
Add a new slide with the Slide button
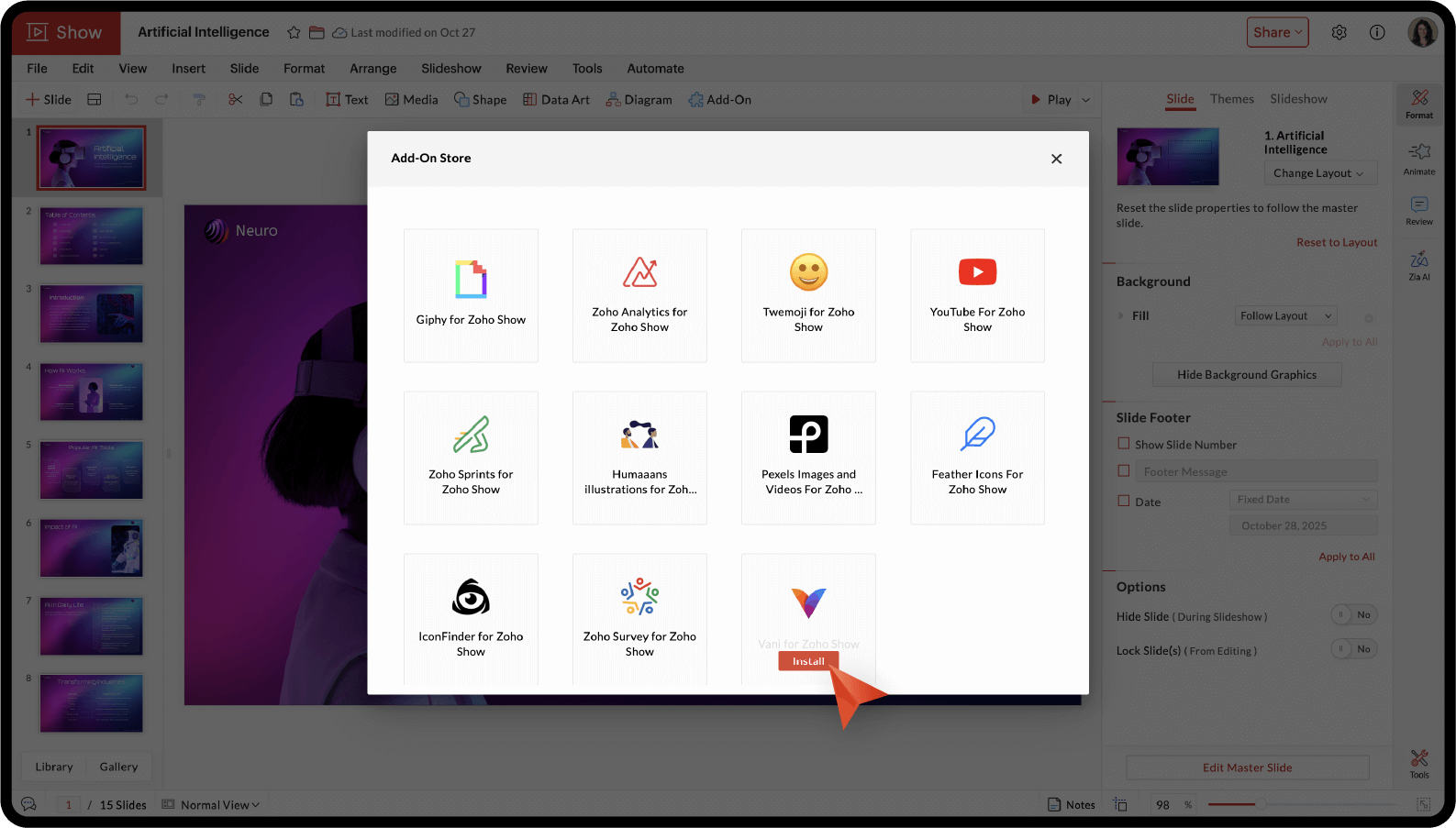pyautogui.click(x=49, y=99)
